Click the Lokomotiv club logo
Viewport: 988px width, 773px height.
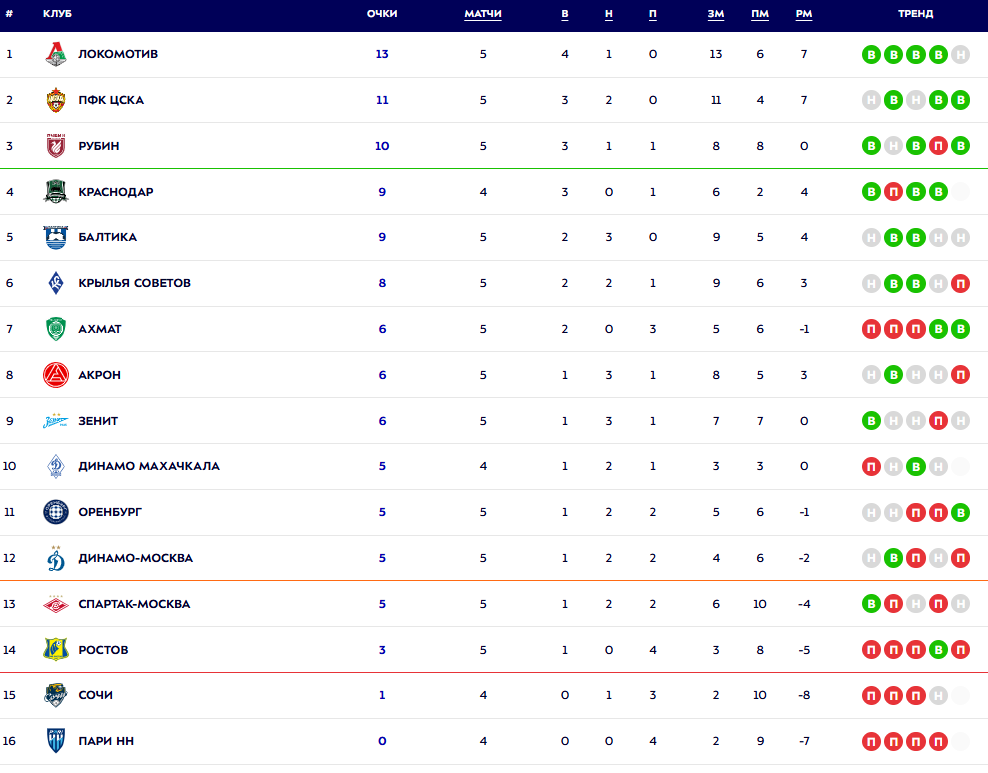pos(56,54)
